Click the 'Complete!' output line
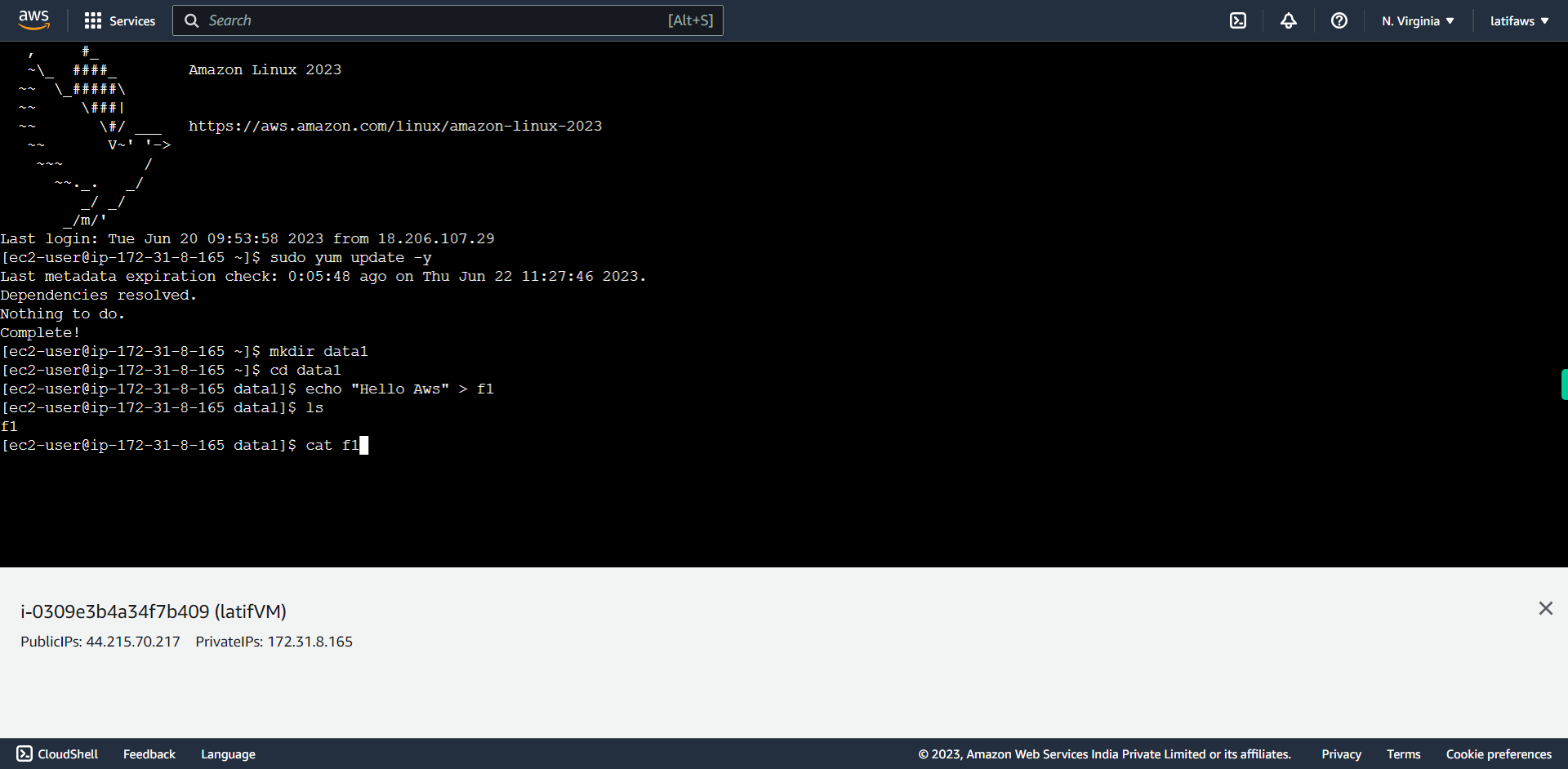 click(x=40, y=332)
